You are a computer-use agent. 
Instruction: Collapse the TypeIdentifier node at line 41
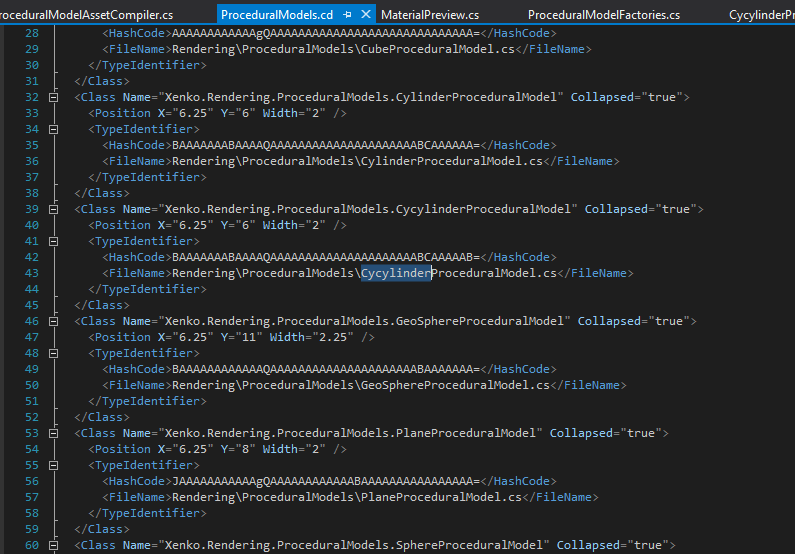click(53, 241)
